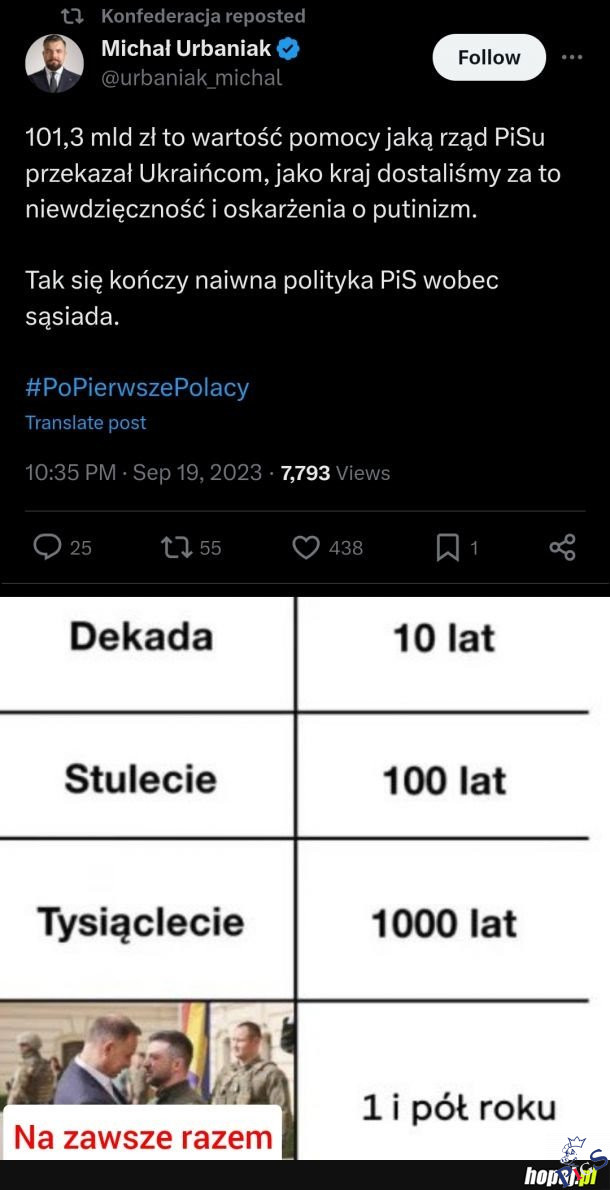610x1190 pixels.
Task: Open the #PoPierwszePolacy hashtag
Action: (x=137, y=387)
